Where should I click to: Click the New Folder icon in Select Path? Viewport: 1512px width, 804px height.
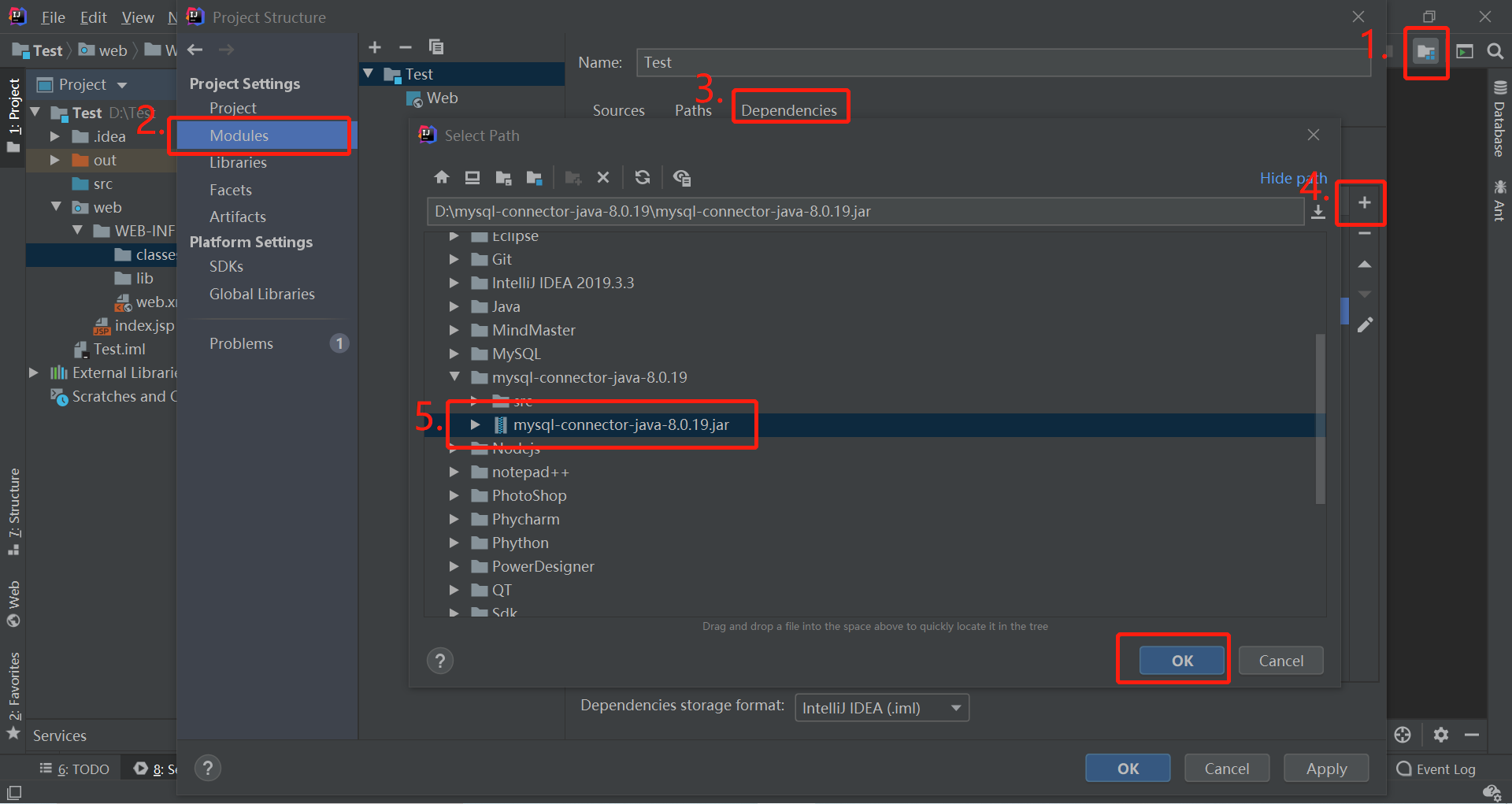coord(573,177)
